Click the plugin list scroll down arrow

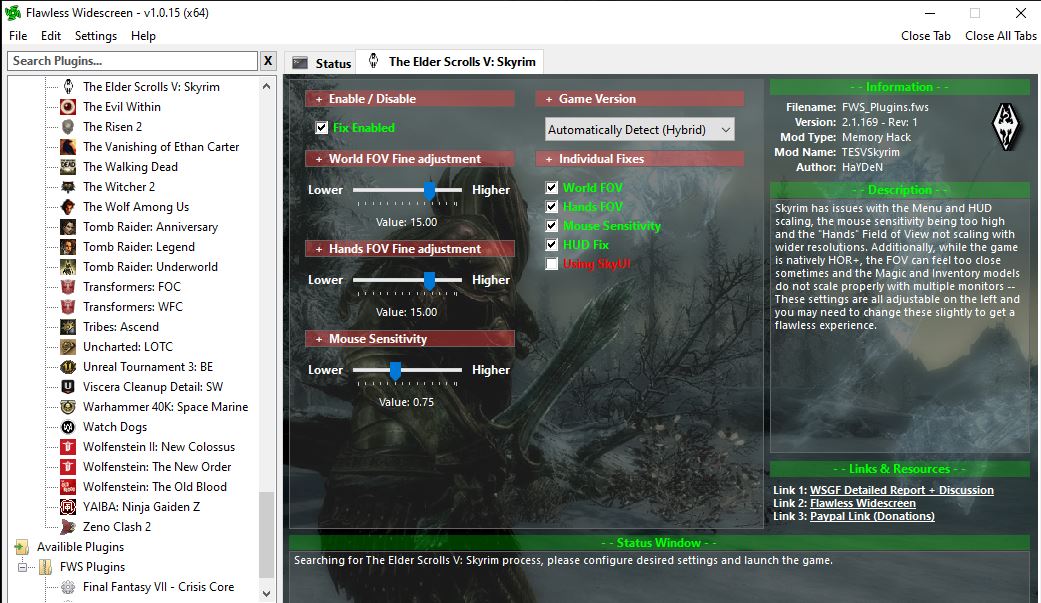click(266, 593)
